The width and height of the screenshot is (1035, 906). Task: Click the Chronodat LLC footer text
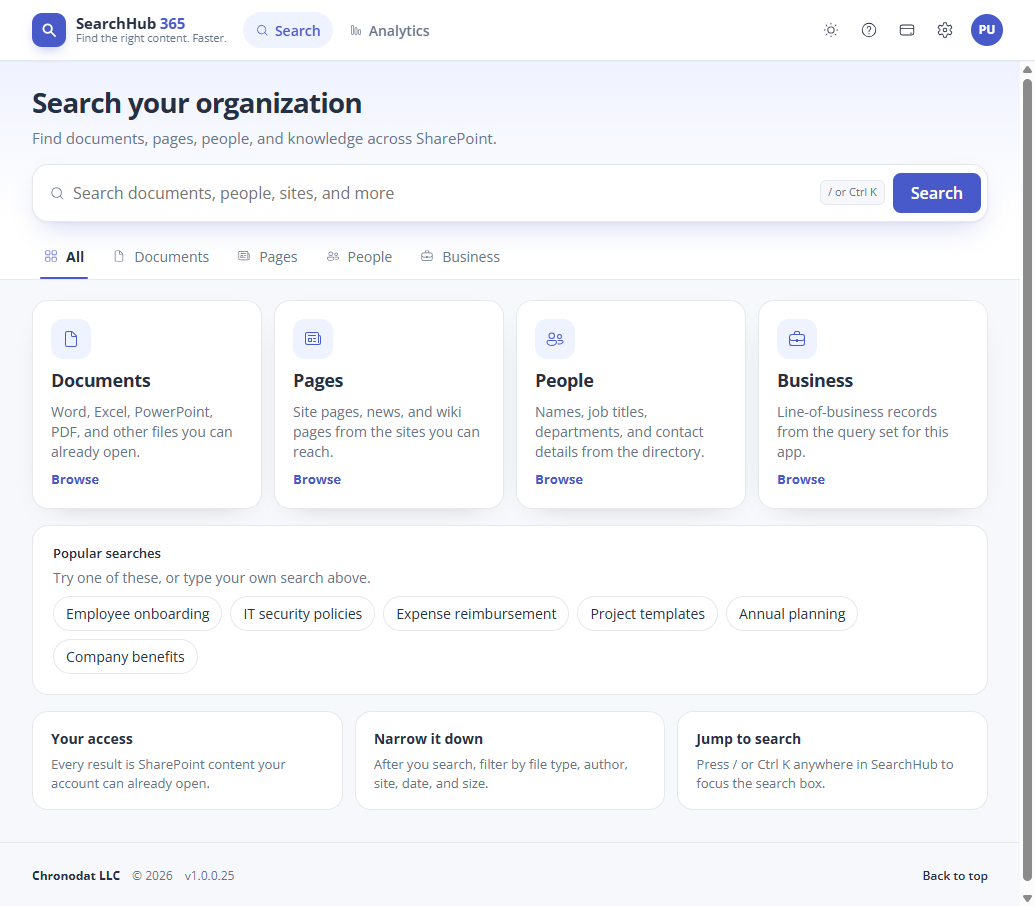76,876
